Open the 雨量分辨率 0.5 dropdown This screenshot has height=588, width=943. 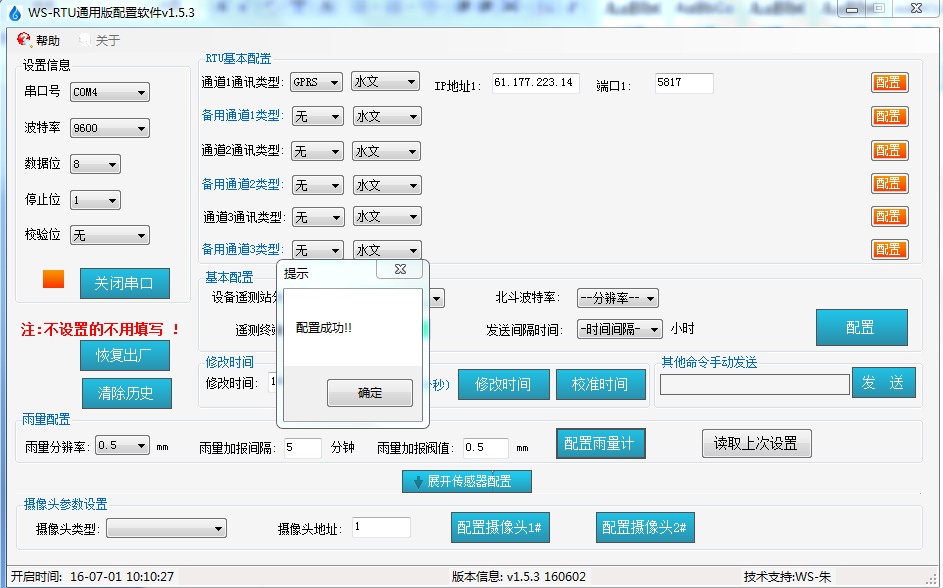(122, 446)
